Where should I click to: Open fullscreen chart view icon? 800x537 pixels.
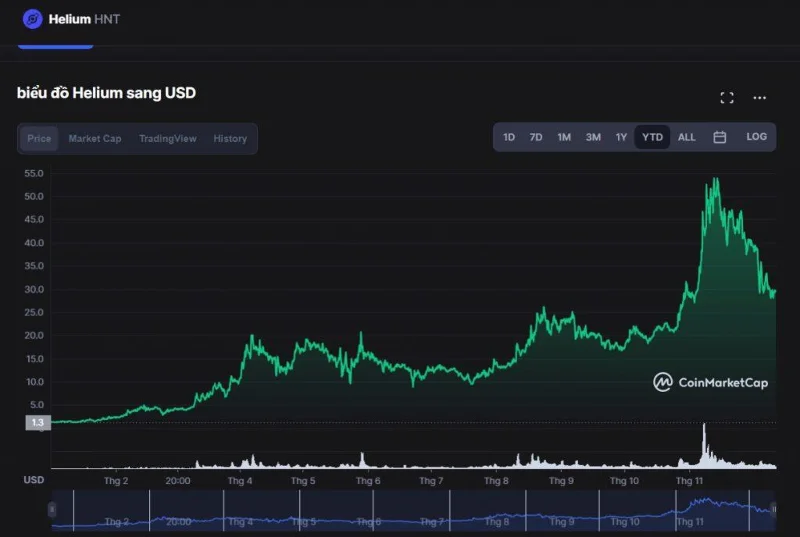pyautogui.click(x=727, y=98)
